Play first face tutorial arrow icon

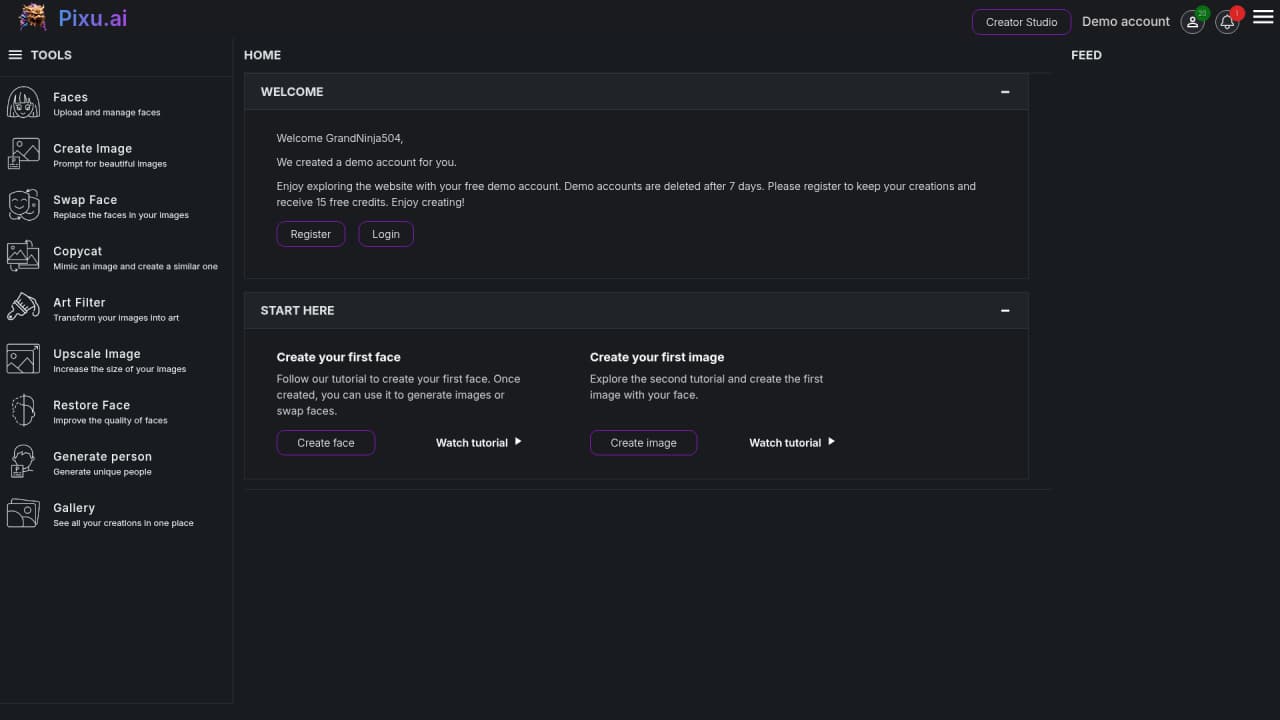coord(518,441)
